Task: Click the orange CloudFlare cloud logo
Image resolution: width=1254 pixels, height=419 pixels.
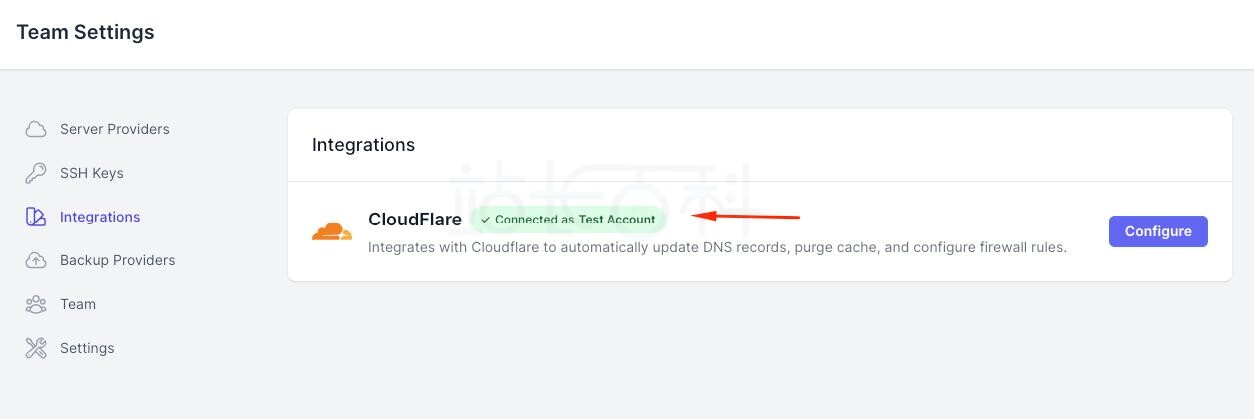Action: (332, 232)
